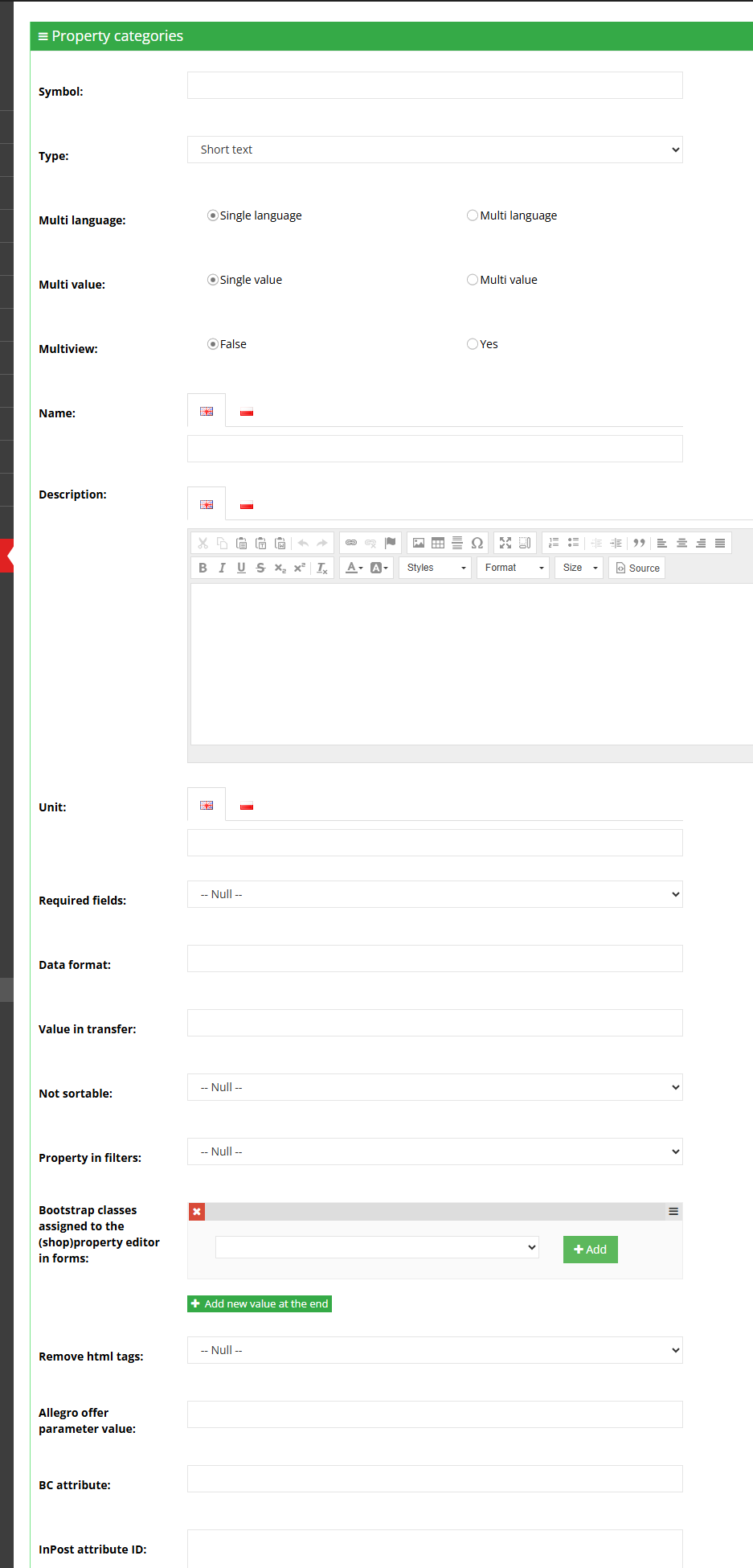Click the Data format input field
The height and width of the screenshot is (1568, 753).
(x=435, y=958)
